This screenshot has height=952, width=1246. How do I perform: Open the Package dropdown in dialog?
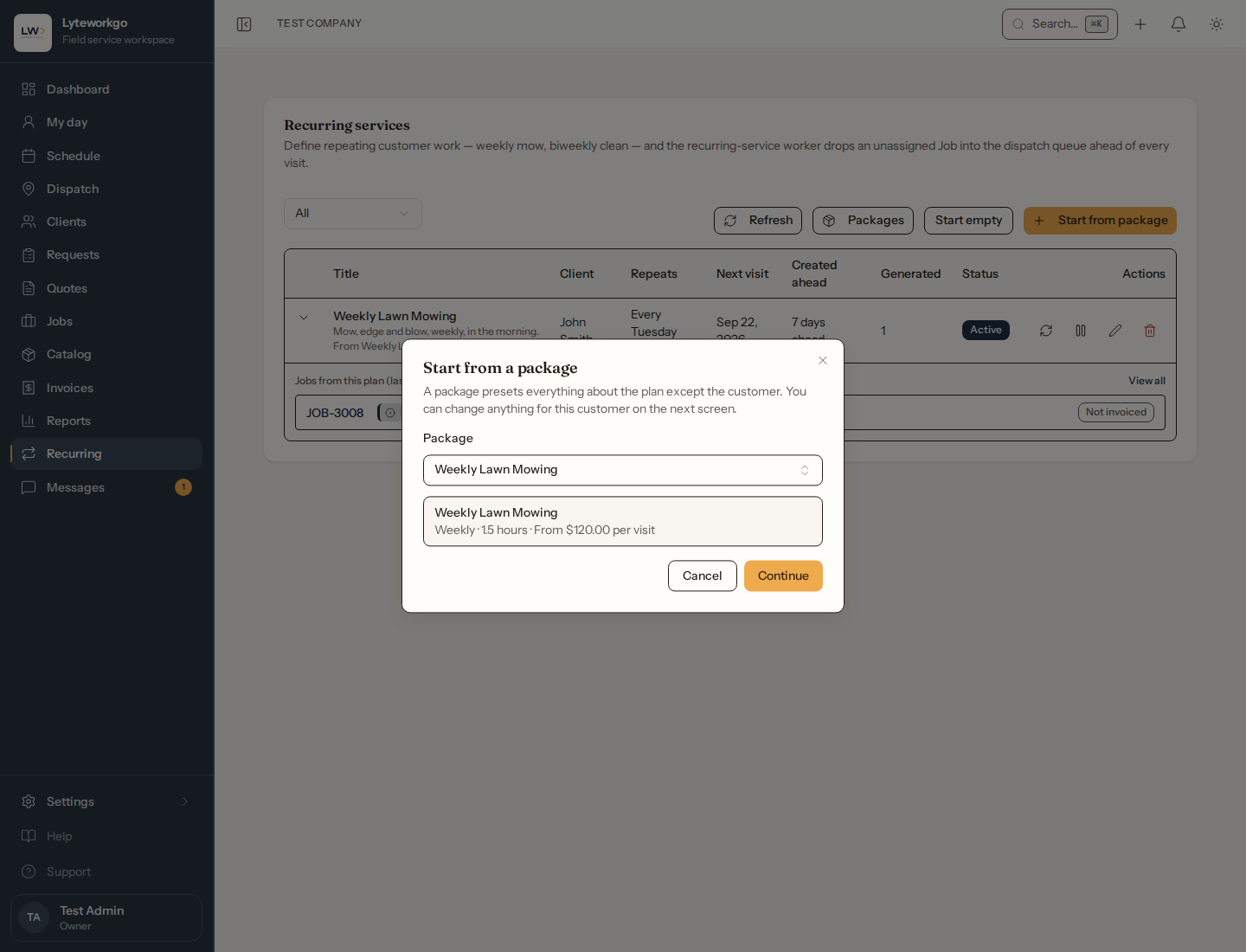coord(623,470)
